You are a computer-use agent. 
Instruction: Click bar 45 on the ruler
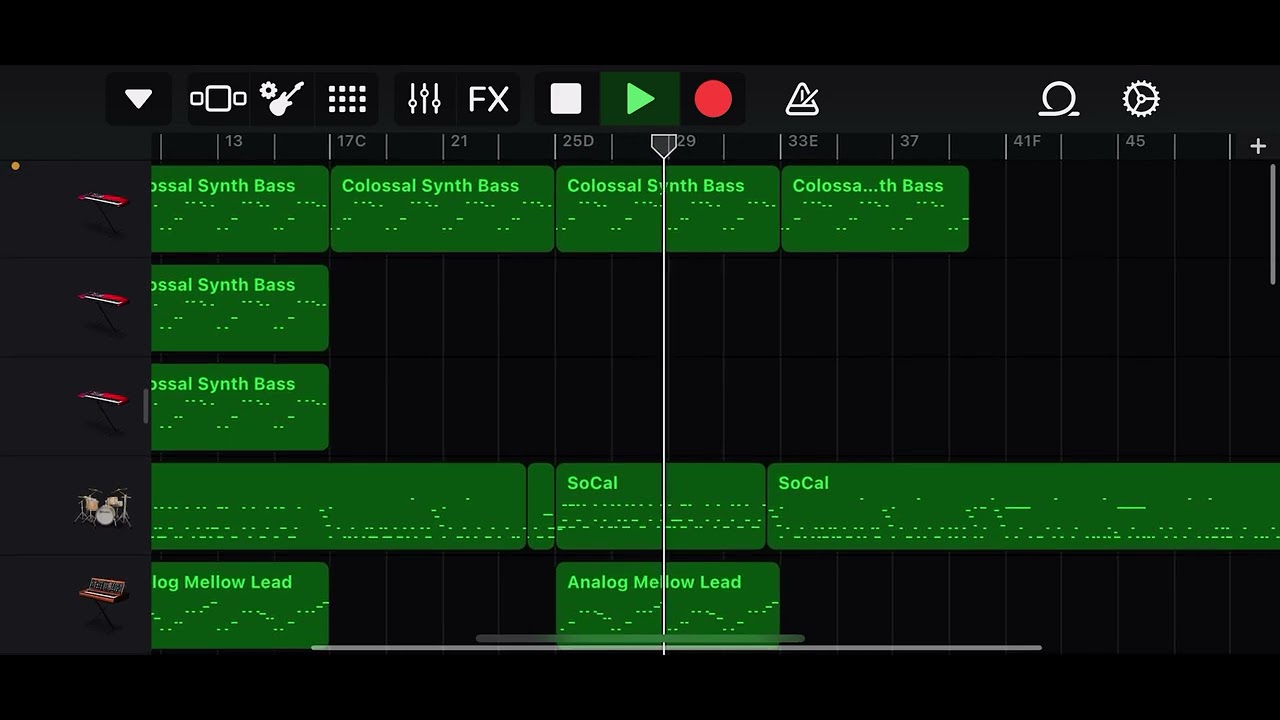1135,141
